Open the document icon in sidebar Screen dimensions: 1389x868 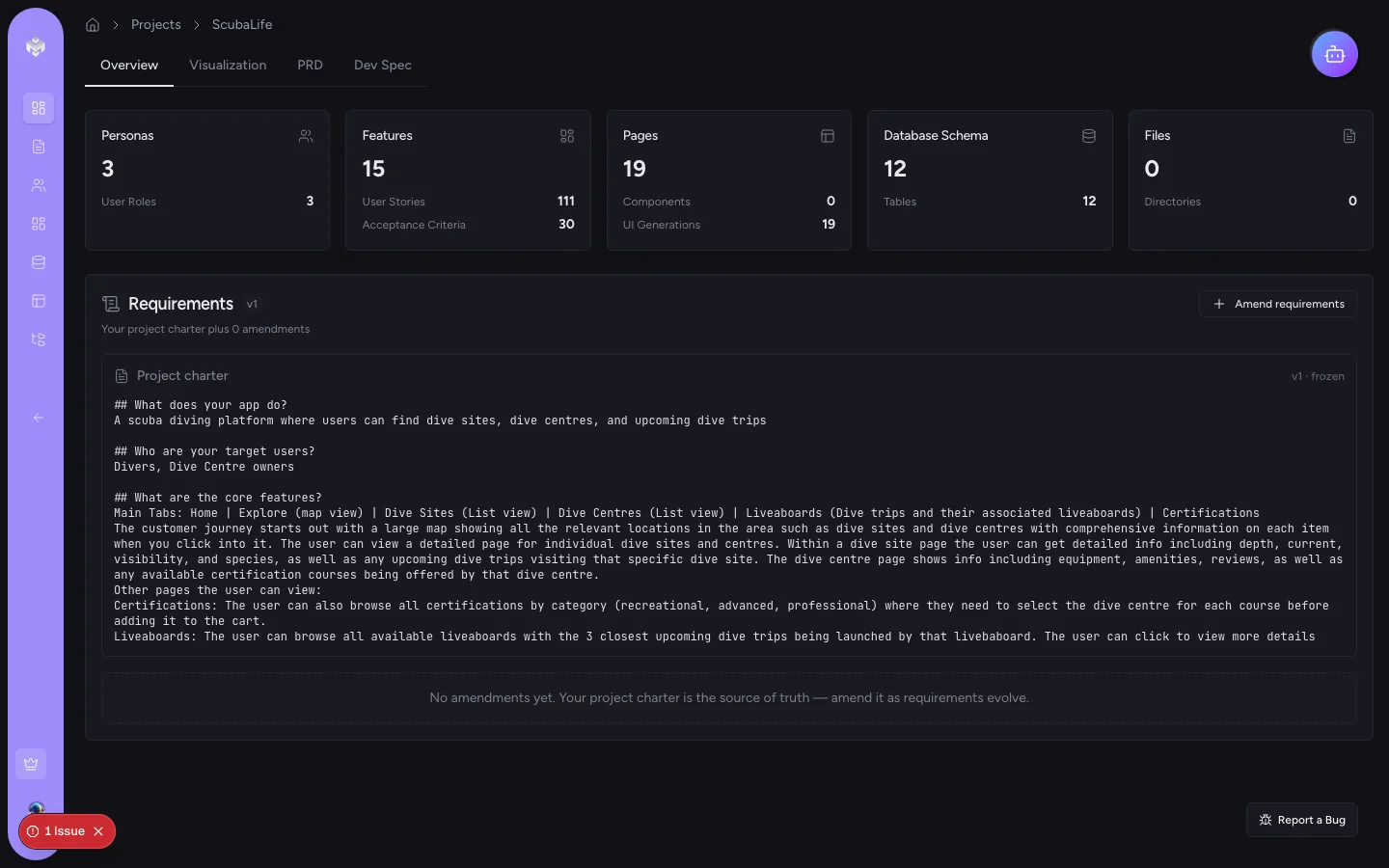(39, 147)
